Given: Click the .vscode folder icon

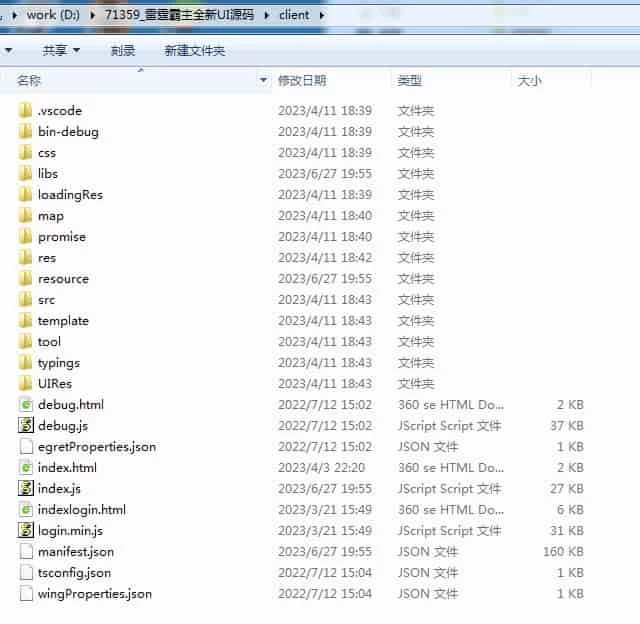Looking at the screenshot, I should click(x=26, y=111).
